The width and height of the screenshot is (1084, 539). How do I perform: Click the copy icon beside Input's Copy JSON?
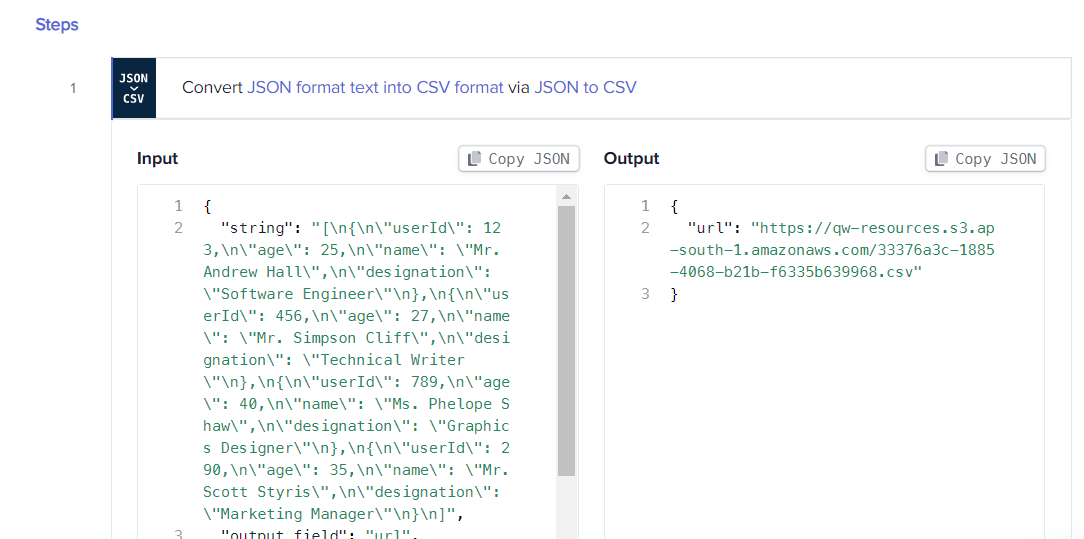pos(475,159)
